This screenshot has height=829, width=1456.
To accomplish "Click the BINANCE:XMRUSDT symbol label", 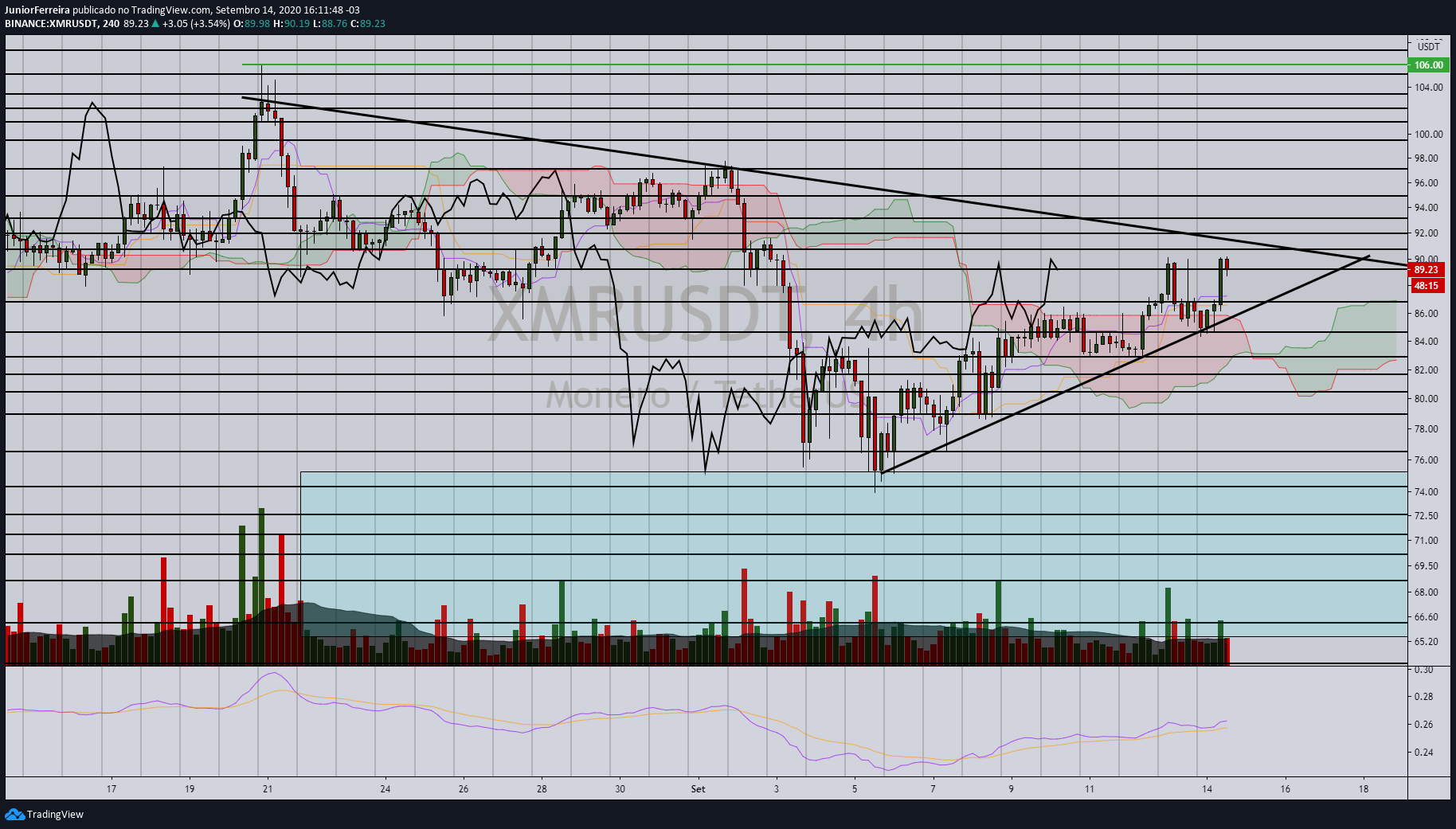I will (51, 23).
